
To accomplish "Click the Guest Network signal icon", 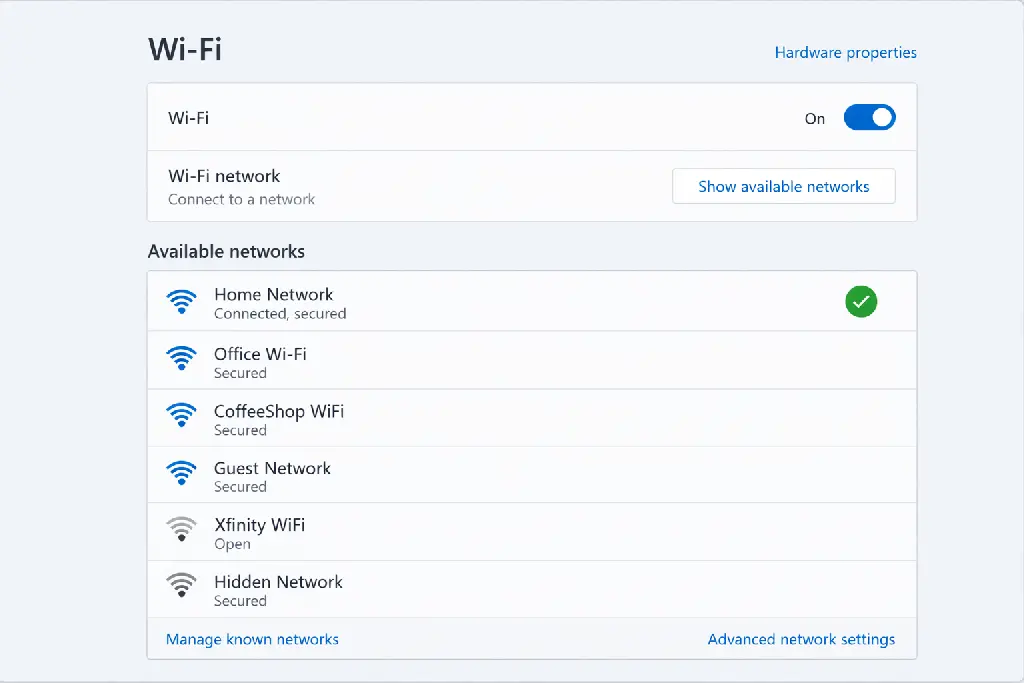I will point(182,472).
